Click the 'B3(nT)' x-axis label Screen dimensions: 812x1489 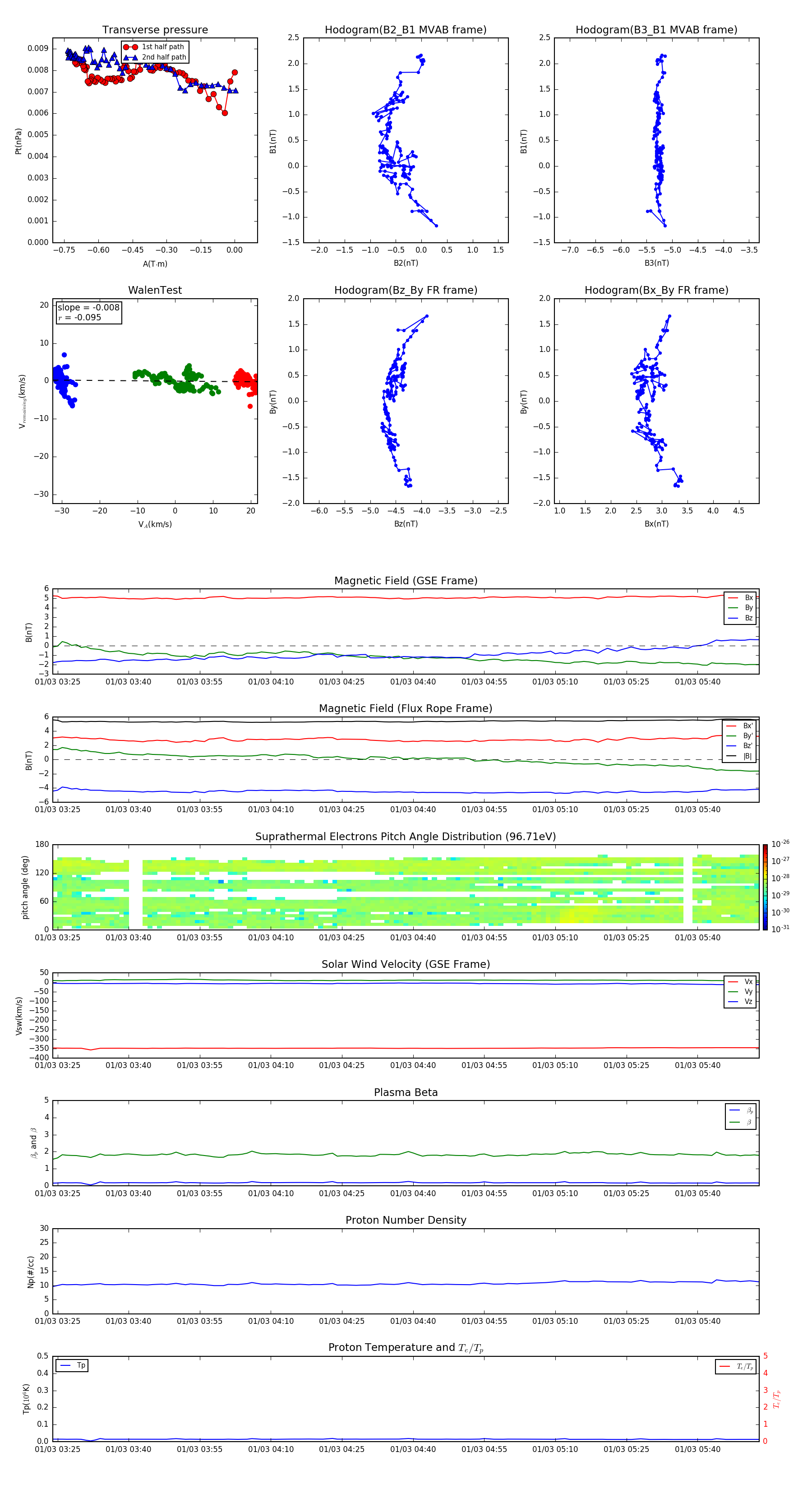point(656,263)
